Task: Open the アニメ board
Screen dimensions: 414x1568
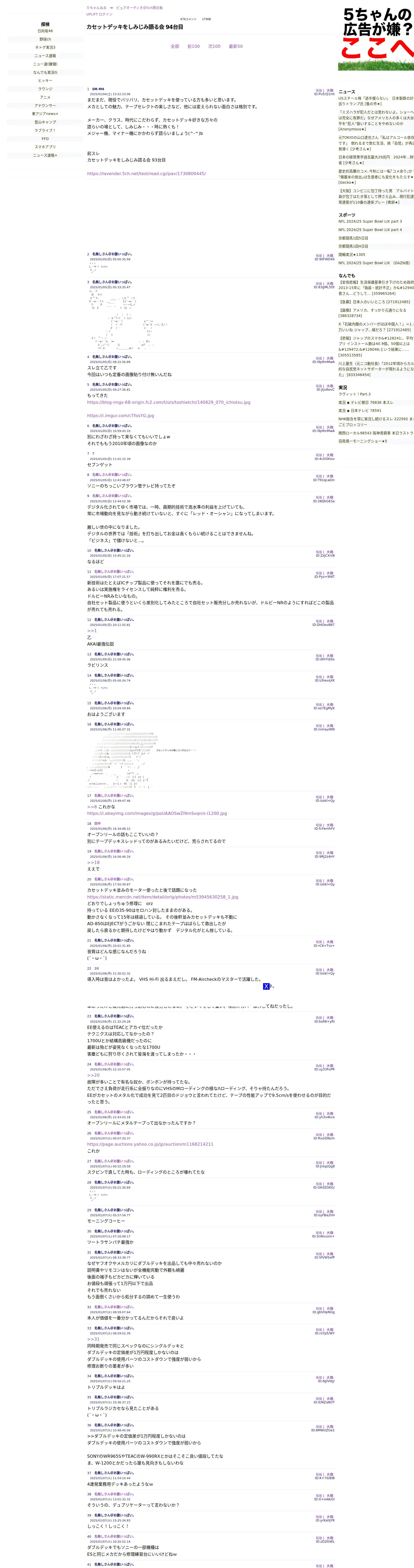Action: [x=45, y=97]
